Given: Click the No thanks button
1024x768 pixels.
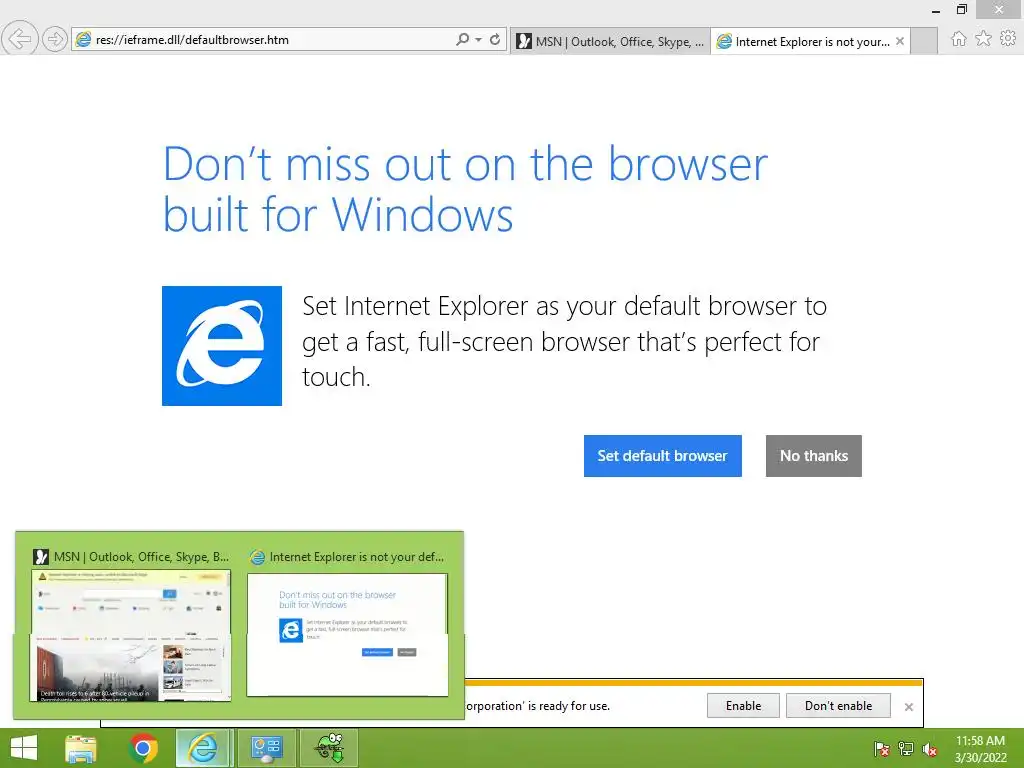Looking at the screenshot, I should coord(814,456).
